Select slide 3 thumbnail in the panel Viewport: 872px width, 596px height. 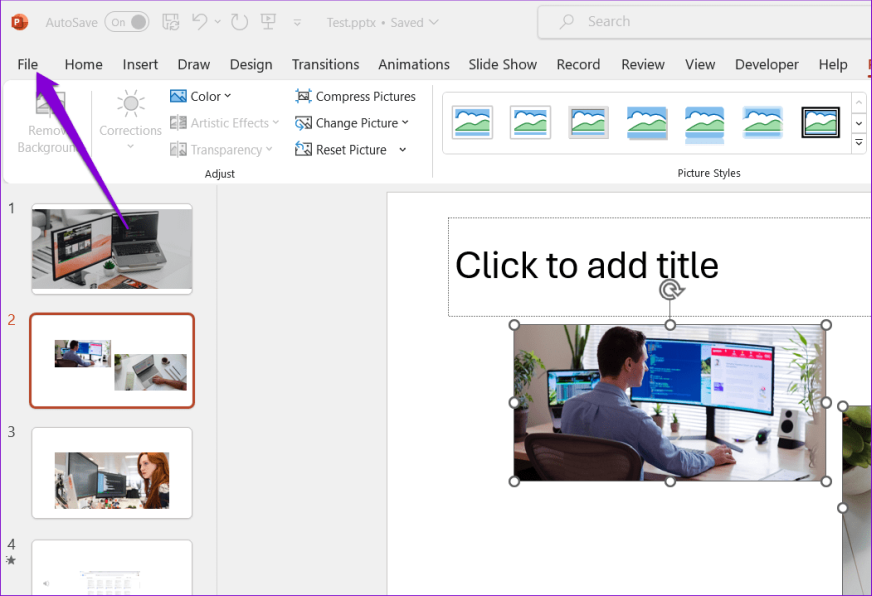[x=111, y=473]
